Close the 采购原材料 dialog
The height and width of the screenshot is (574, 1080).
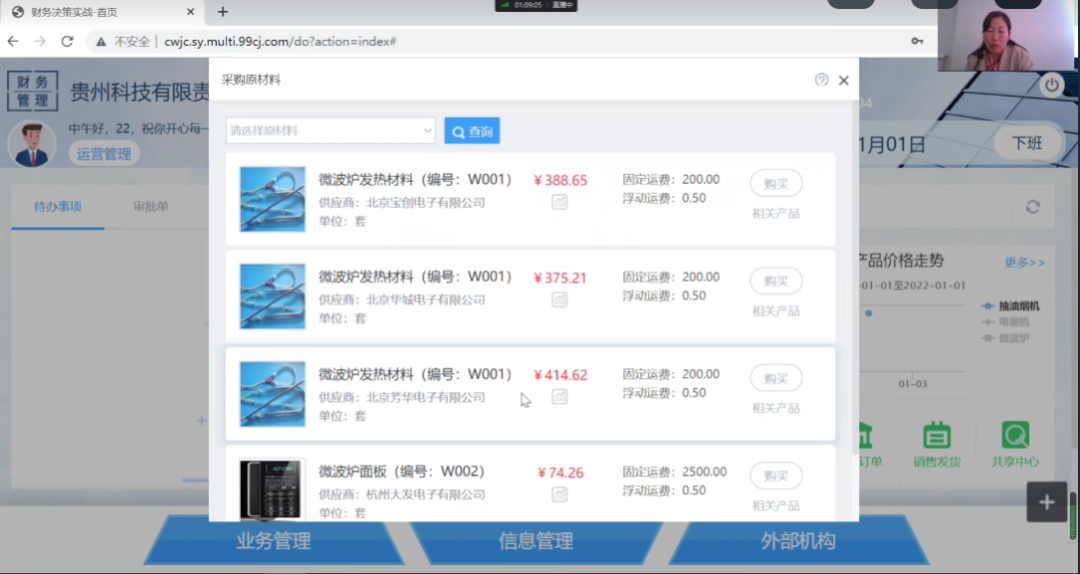click(x=844, y=80)
